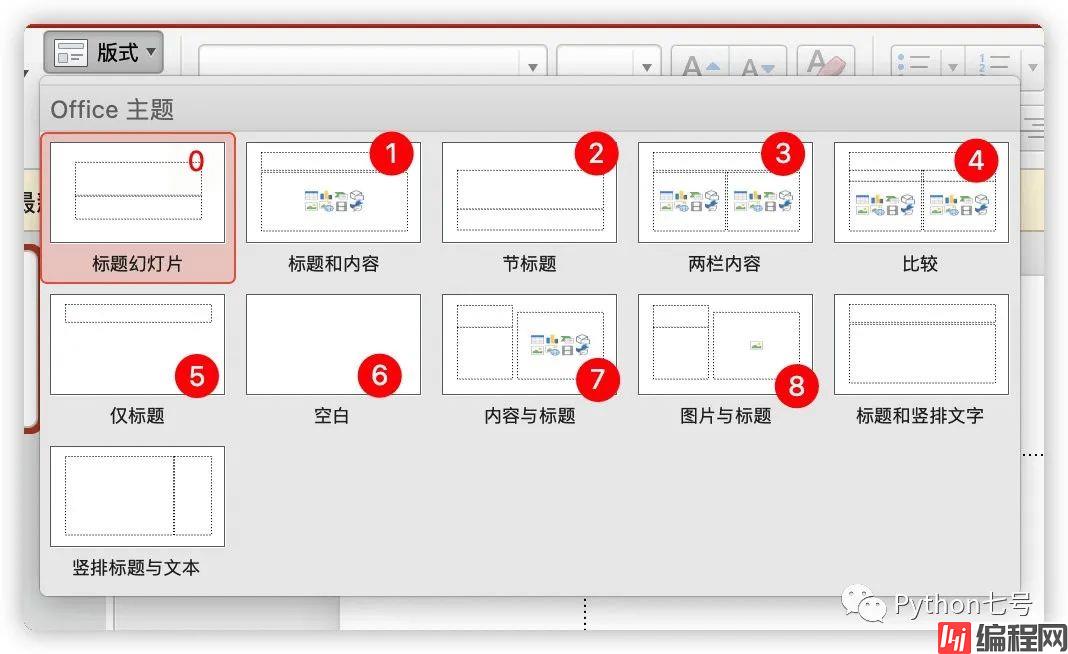Expand the font name combo box arrow
The width and height of the screenshot is (1068, 654).
pyautogui.click(x=533, y=67)
